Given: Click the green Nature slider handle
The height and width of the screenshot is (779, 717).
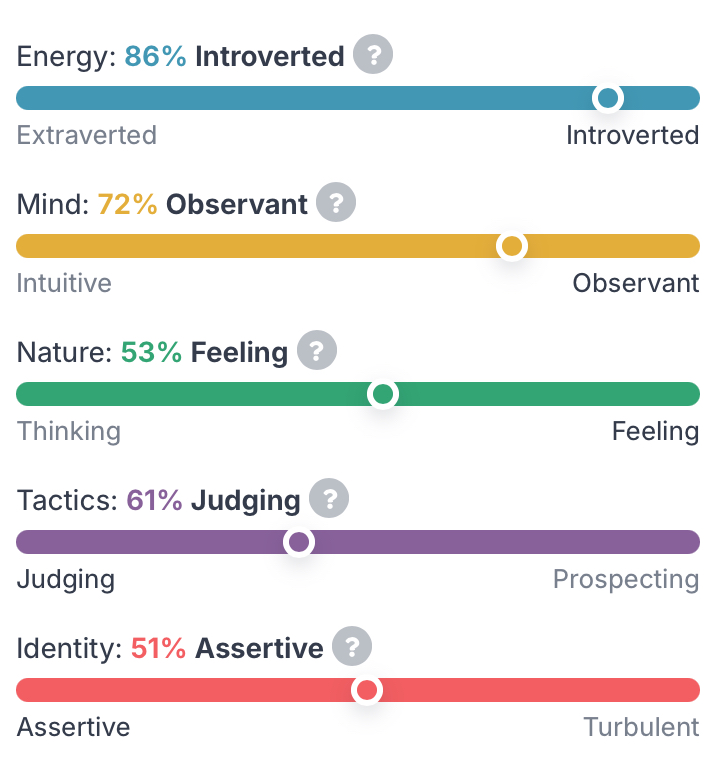Looking at the screenshot, I should [382, 394].
